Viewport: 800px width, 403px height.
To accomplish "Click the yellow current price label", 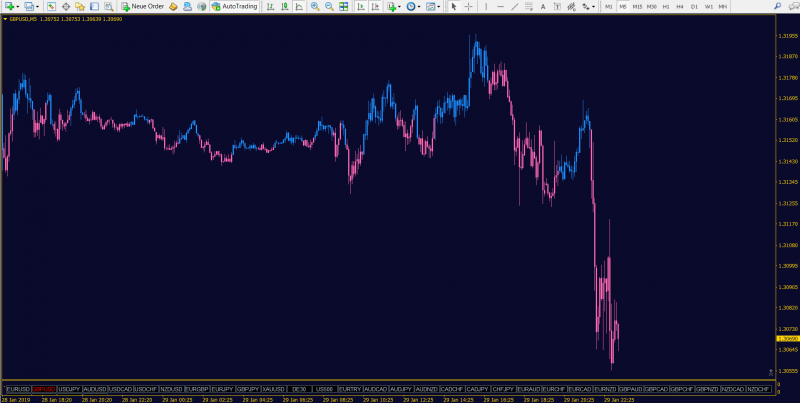I will (x=787, y=339).
